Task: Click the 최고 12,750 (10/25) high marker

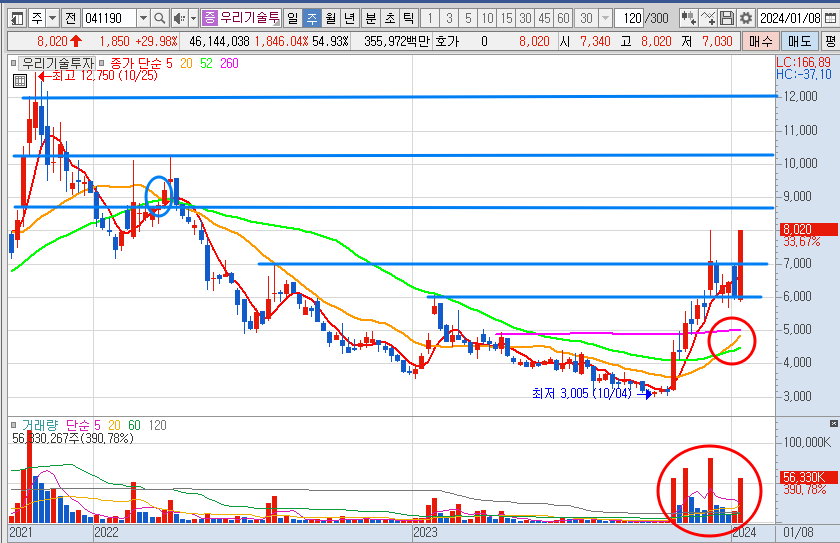Action: click(x=98, y=76)
